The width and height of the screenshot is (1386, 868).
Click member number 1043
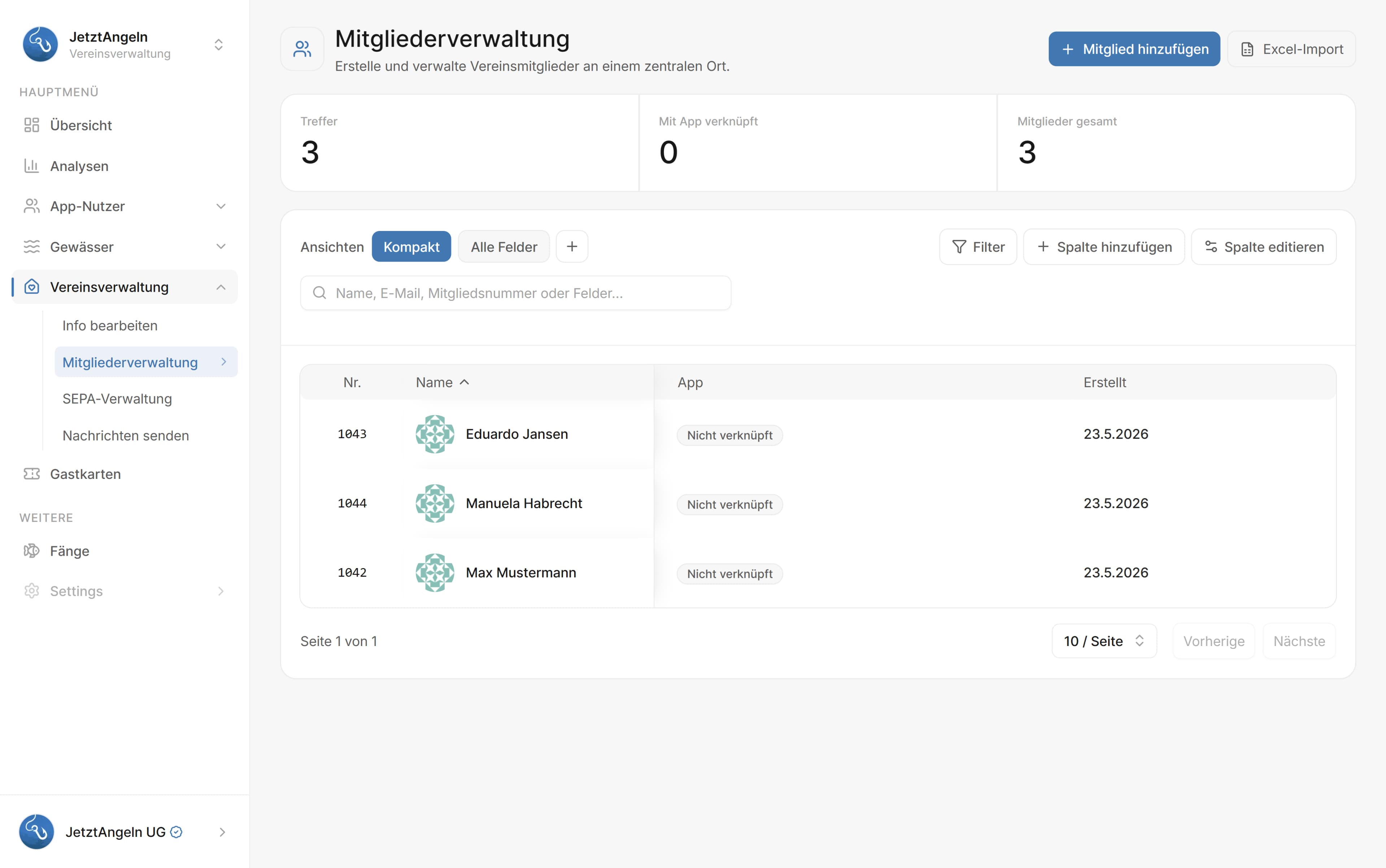click(x=352, y=434)
